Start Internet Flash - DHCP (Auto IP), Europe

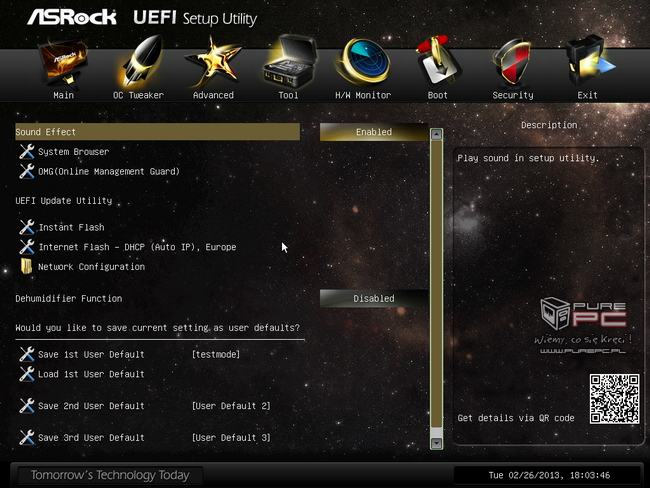pyautogui.click(x=137, y=247)
